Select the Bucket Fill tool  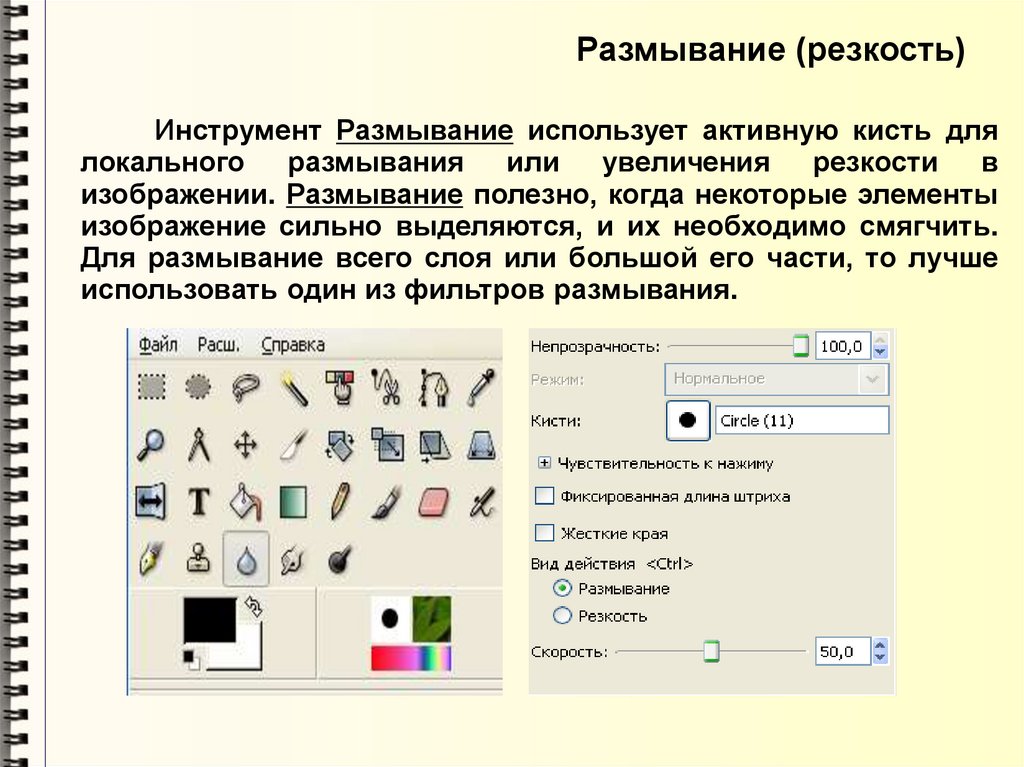pyautogui.click(x=246, y=502)
